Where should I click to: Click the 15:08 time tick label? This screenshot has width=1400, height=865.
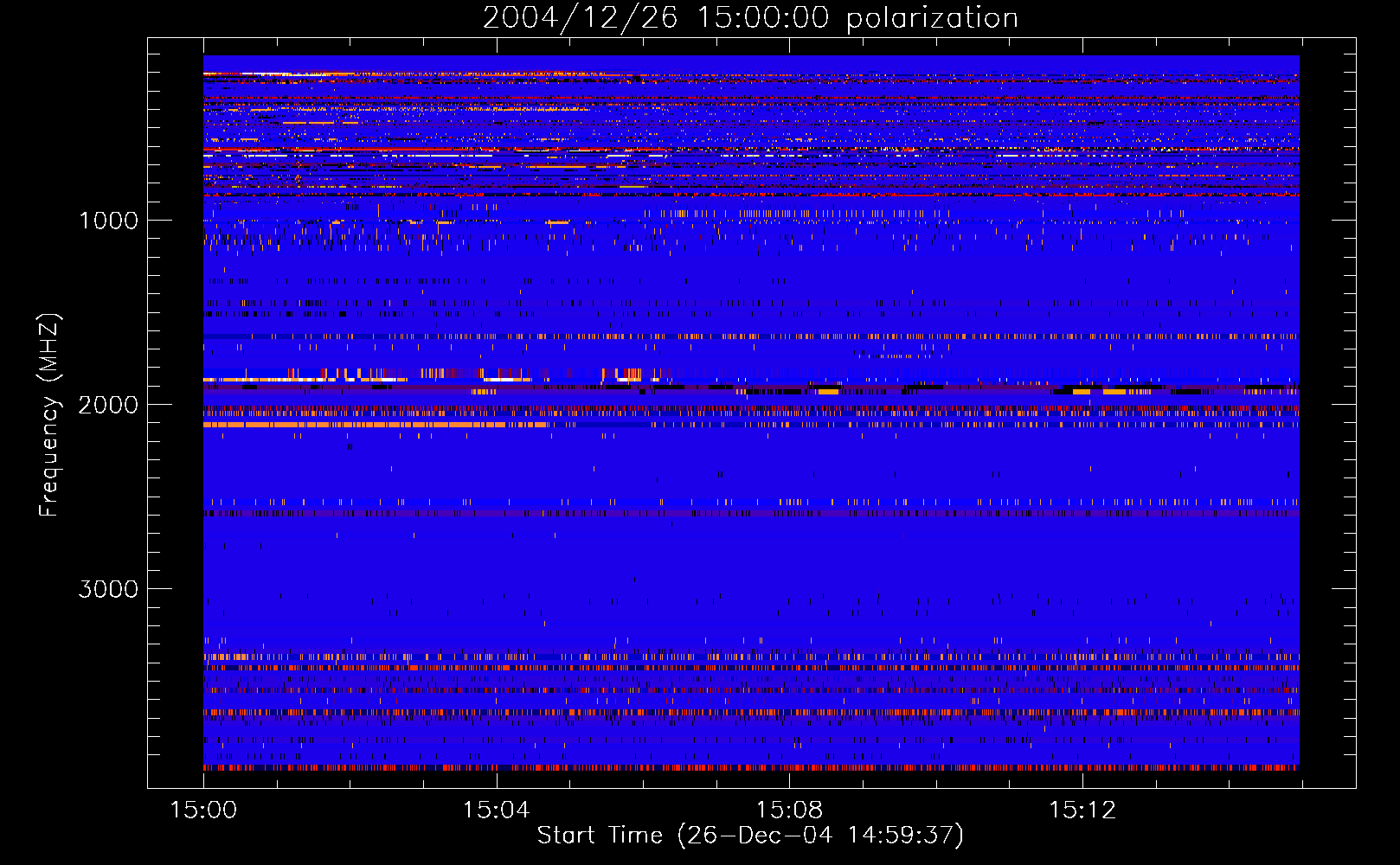(789, 810)
